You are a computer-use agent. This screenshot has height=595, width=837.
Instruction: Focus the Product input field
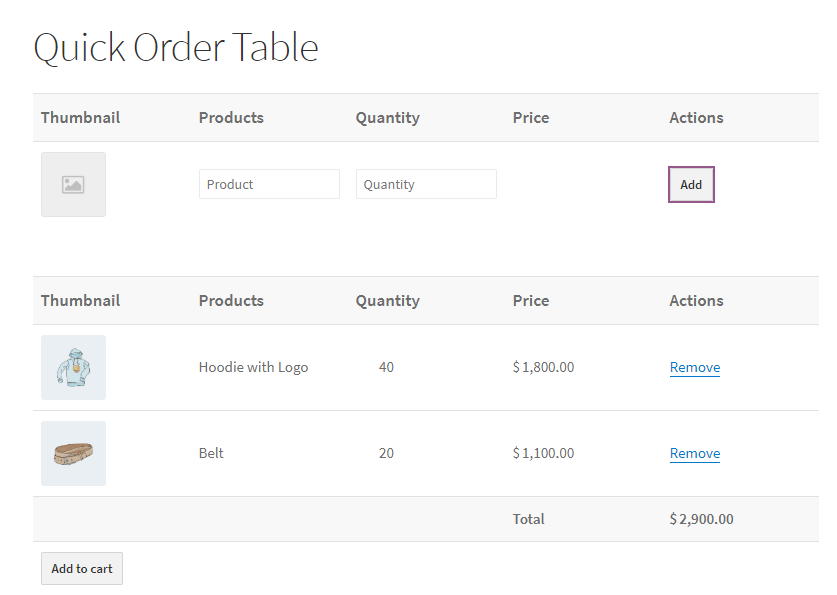pyautogui.click(x=269, y=184)
